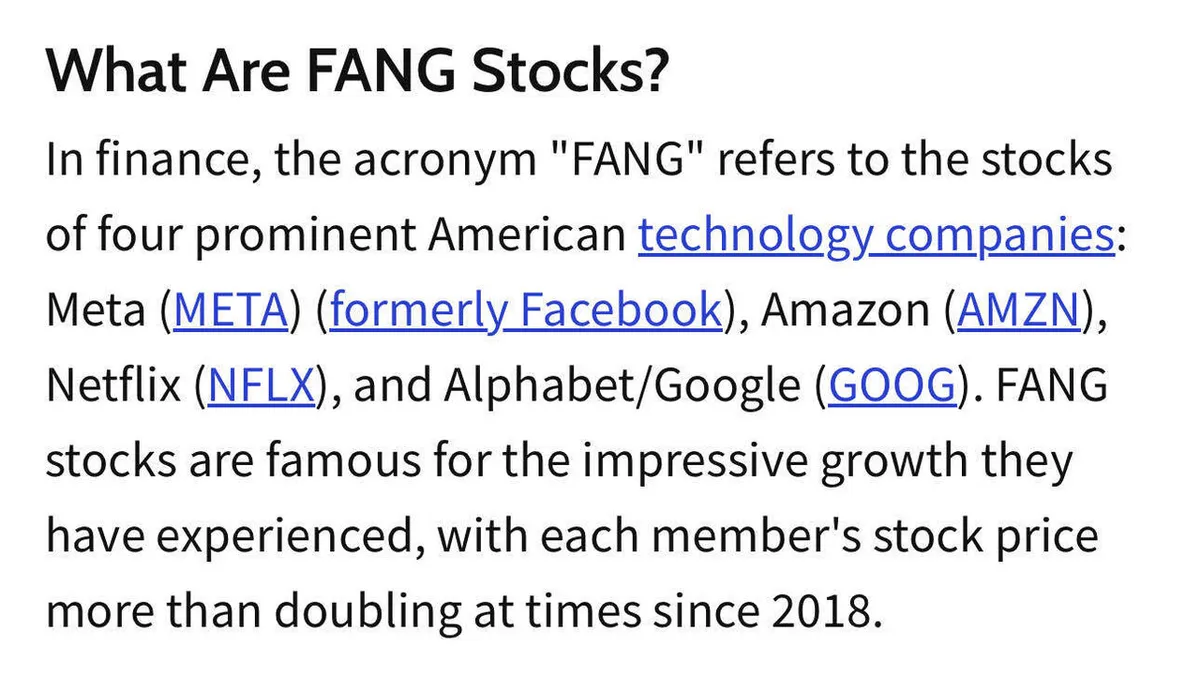Click the AMZN ticker link
1200x693 pixels.
(x=1019, y=311)
